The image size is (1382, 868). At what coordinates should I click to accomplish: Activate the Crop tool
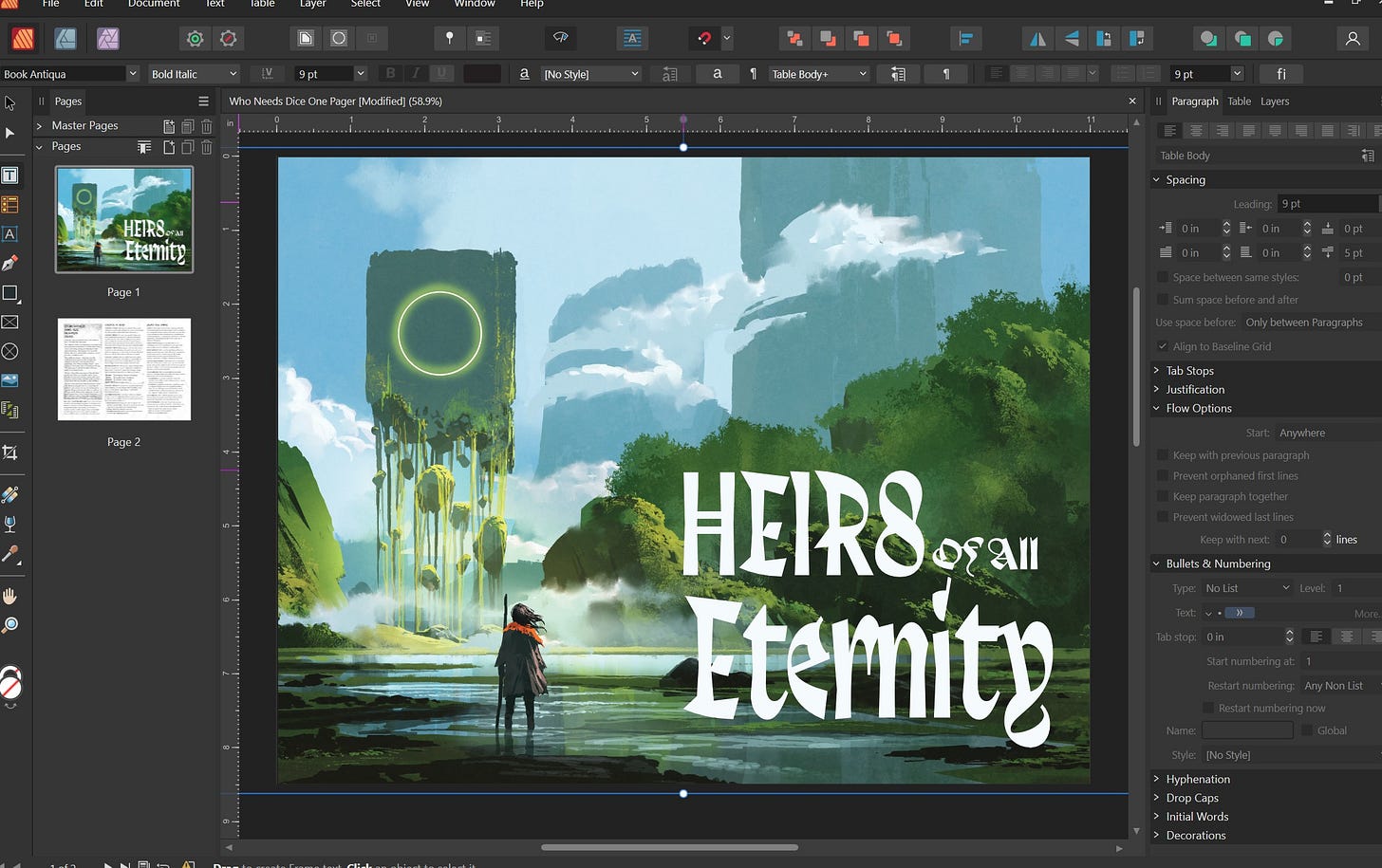pyautogui.click(x=10, y=453)
